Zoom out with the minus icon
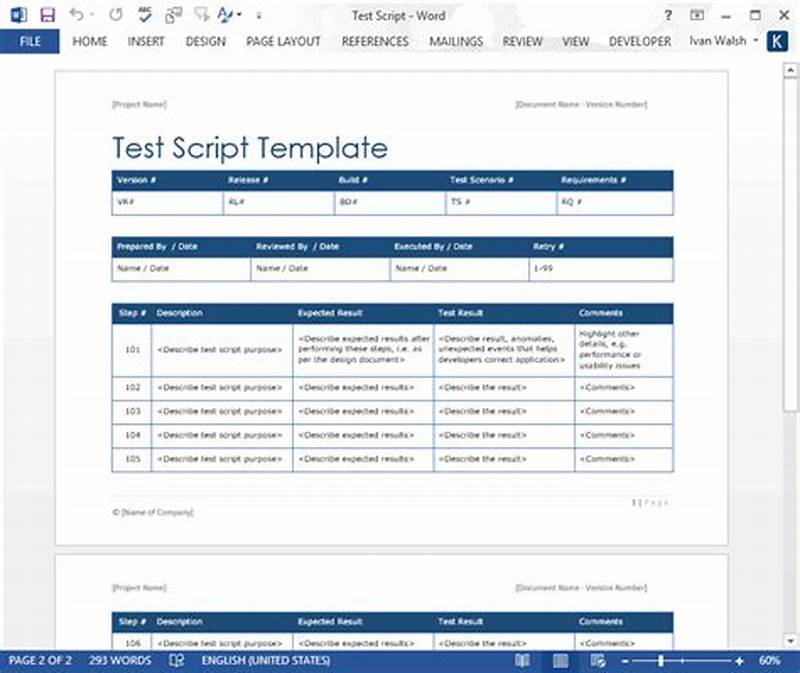The height and width of the screenshot is (673, 800). (x=624, y=661)
